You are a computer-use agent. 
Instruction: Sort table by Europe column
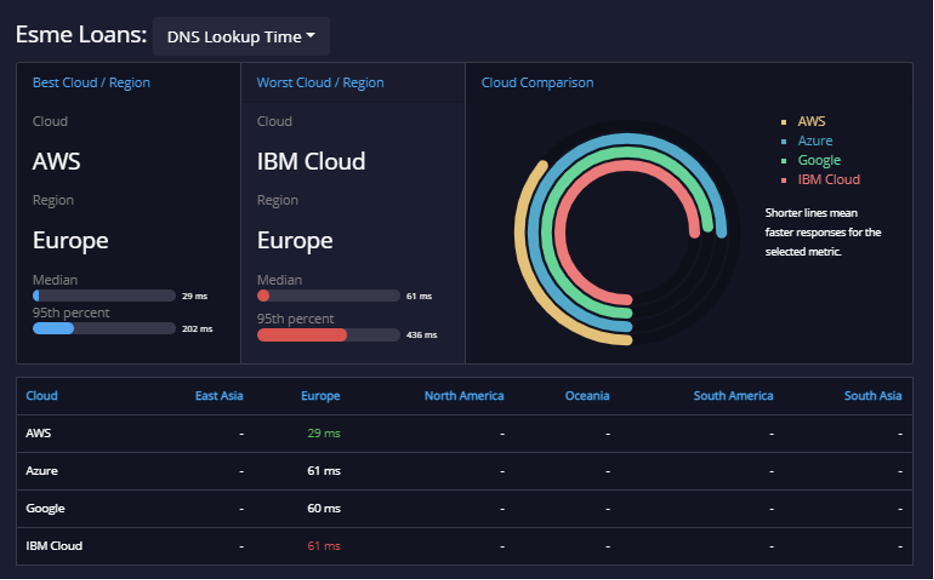tap(320, 396)
